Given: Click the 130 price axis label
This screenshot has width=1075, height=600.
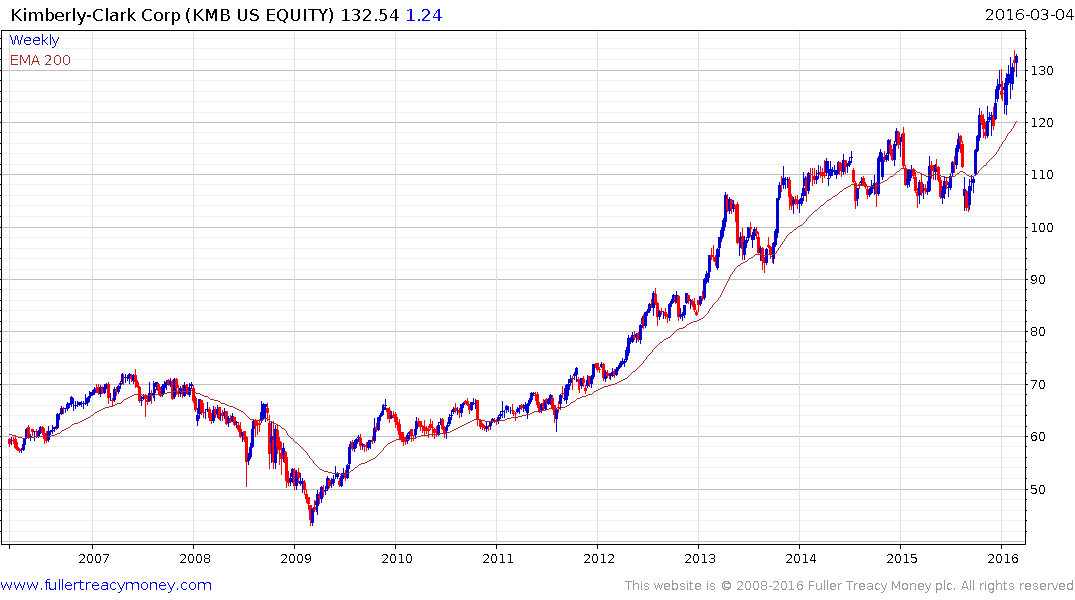Looking at the screenshot, I should coord(1042,71).
